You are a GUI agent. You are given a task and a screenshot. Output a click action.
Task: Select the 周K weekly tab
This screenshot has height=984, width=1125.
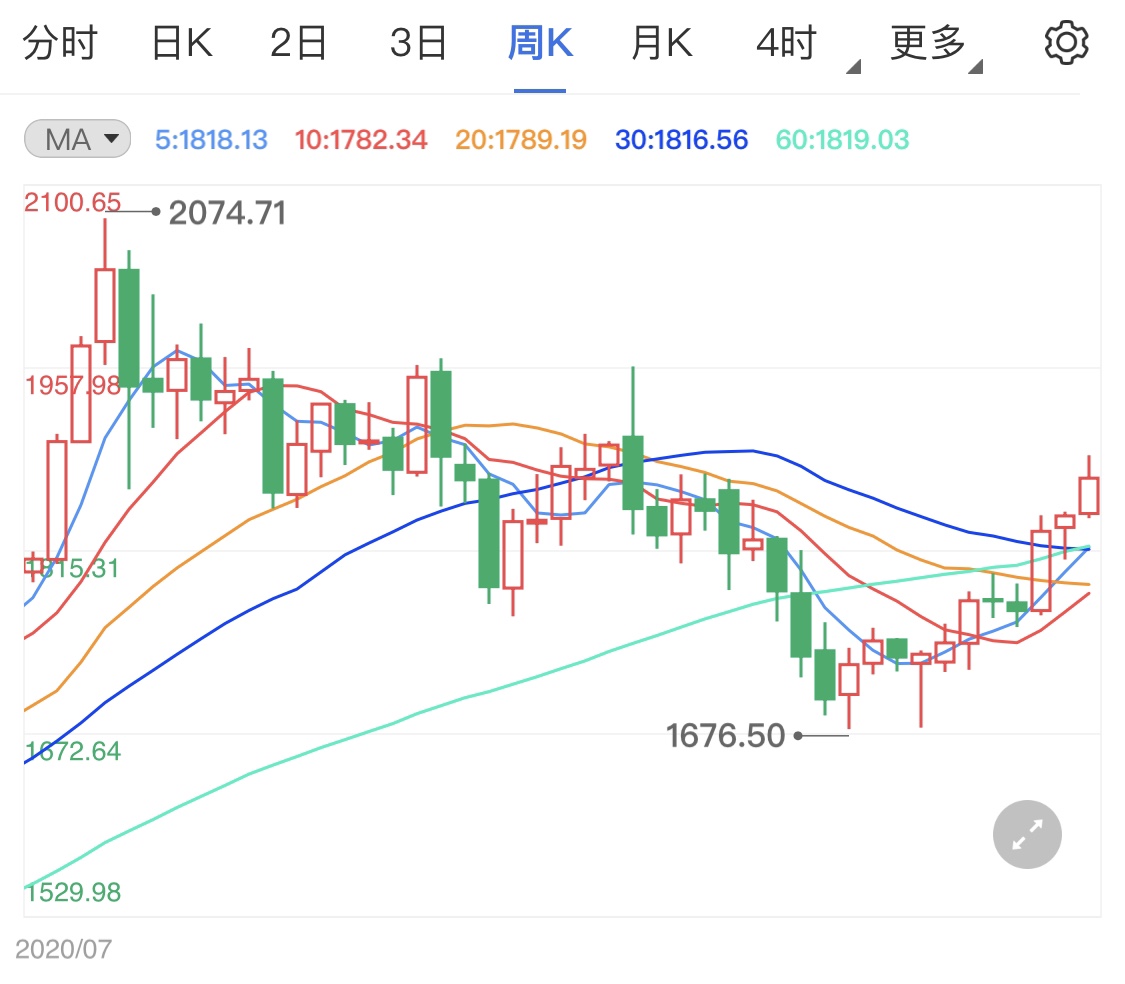(540, 43)
